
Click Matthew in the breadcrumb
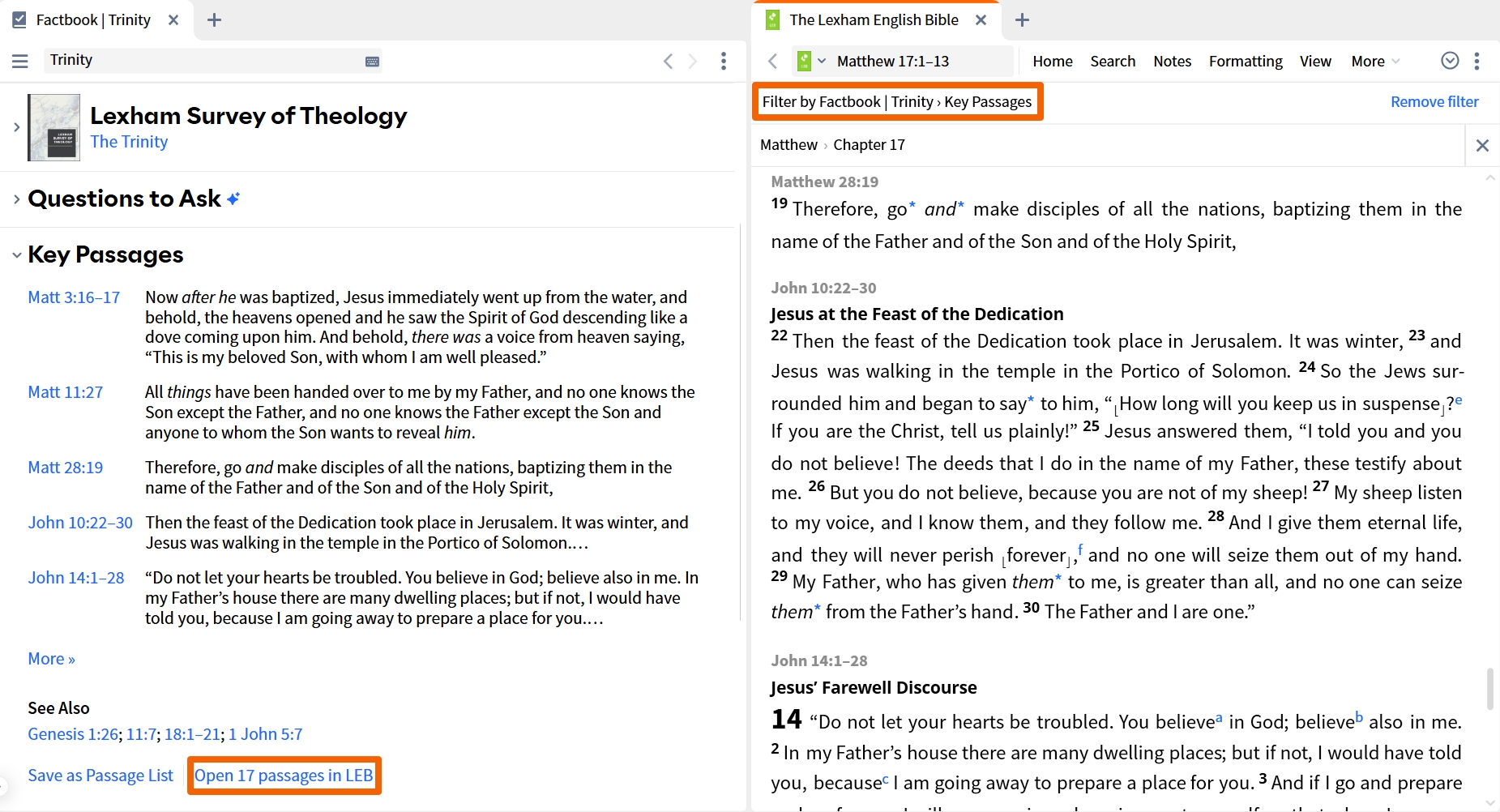tap(788, 145)
